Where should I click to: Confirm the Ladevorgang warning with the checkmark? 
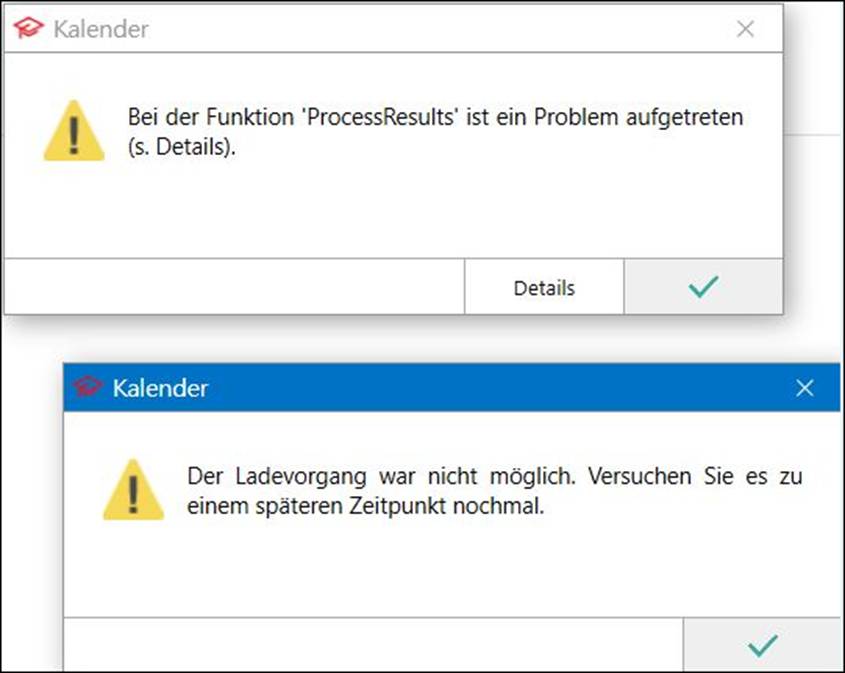[762, 645]
